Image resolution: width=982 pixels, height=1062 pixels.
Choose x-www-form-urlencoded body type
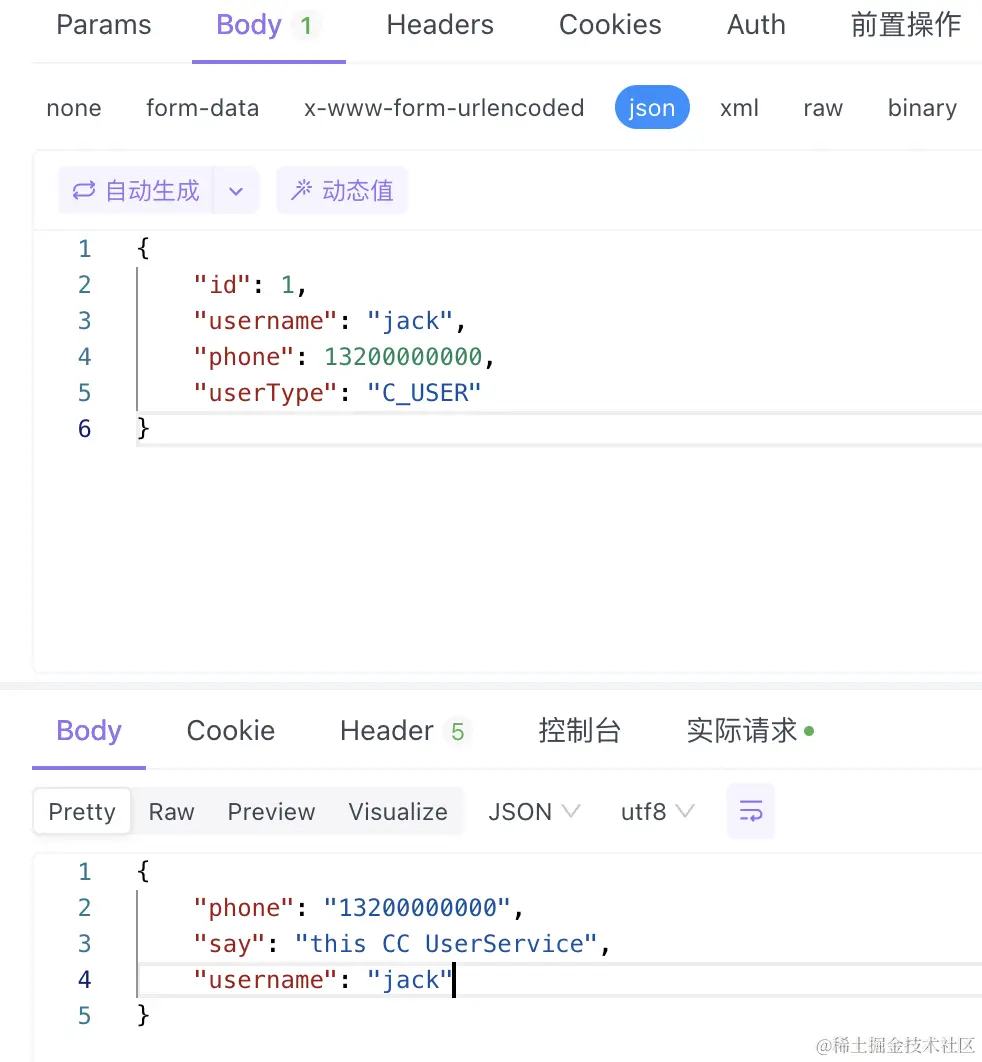444,108
